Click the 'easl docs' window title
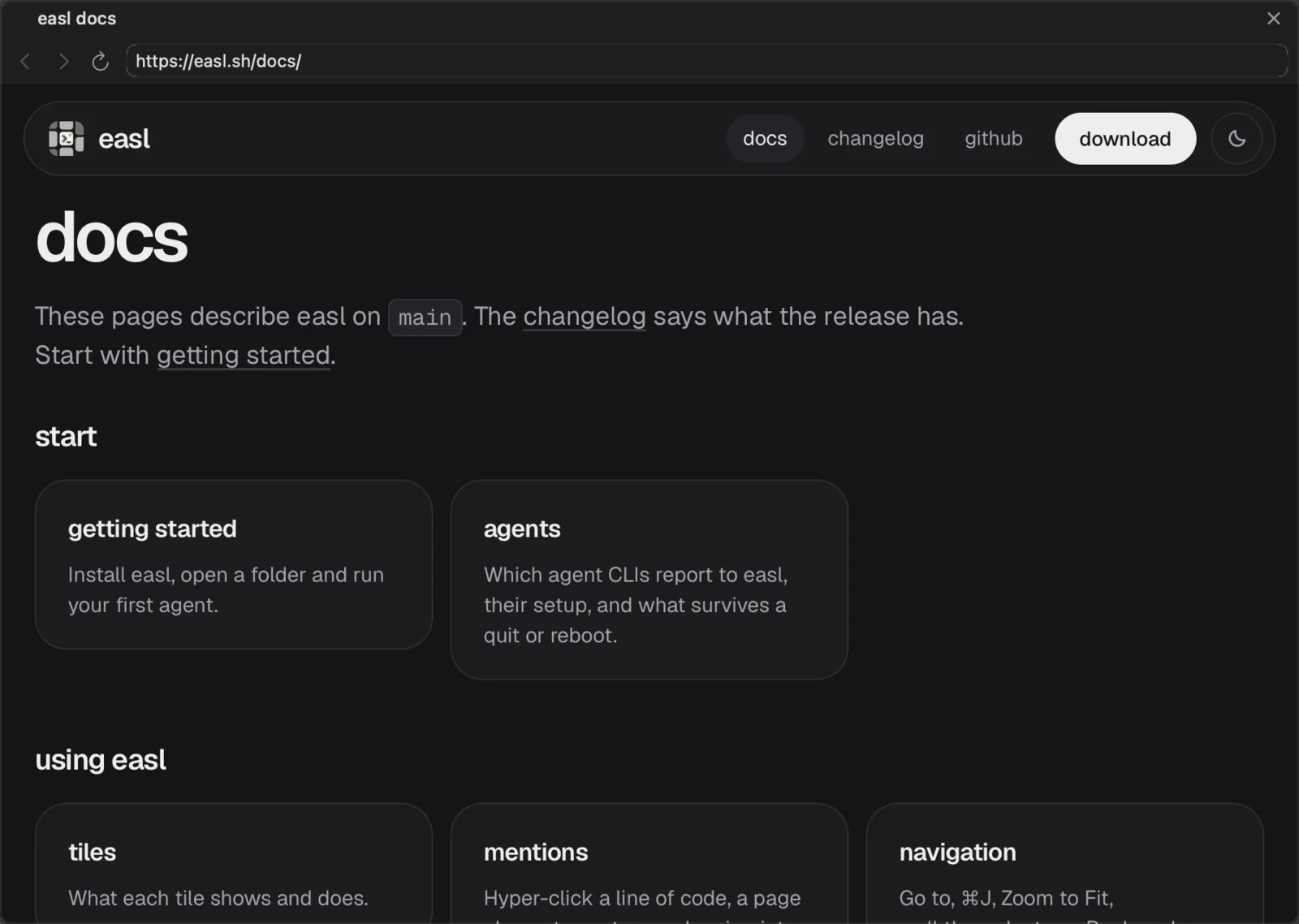 [77, 19]
